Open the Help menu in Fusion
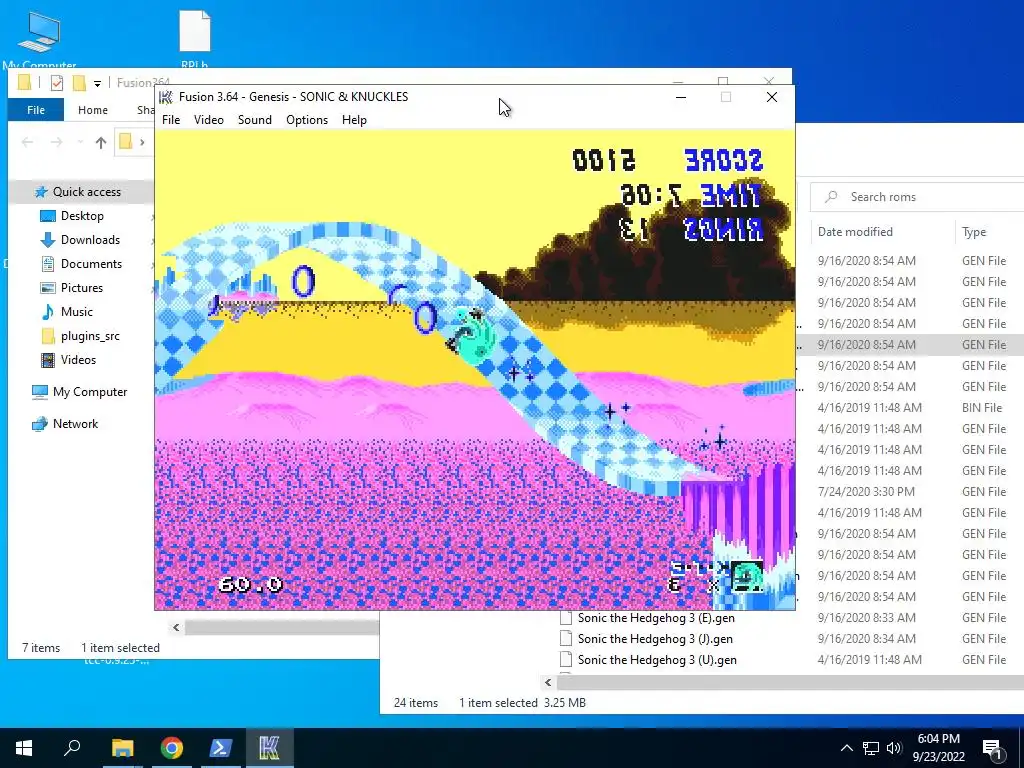The height and width of the screenshot is (768, 1024). coord(354,120)
